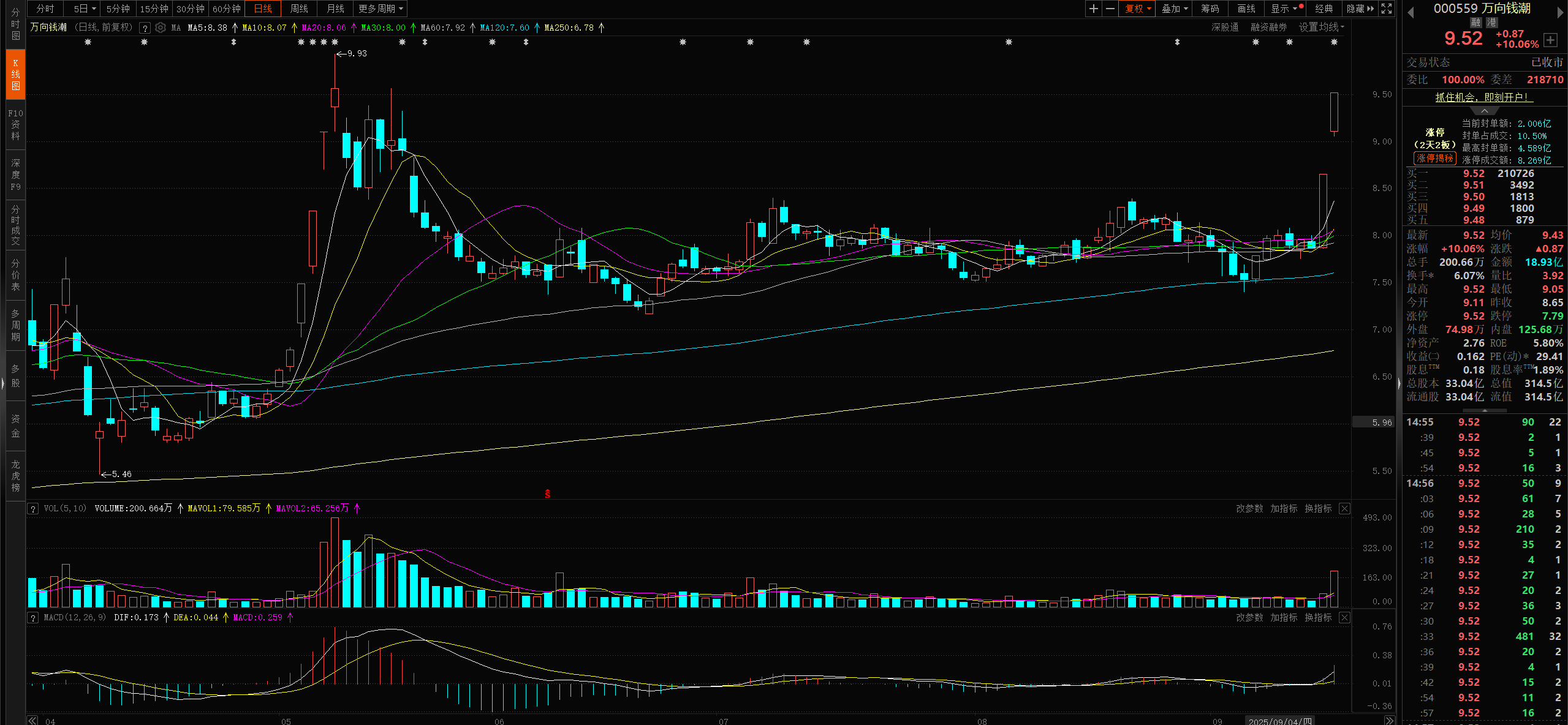Open the 龙虎榜 sidebar view
The height and width of the screenshot is (725, 1568).
15,476
